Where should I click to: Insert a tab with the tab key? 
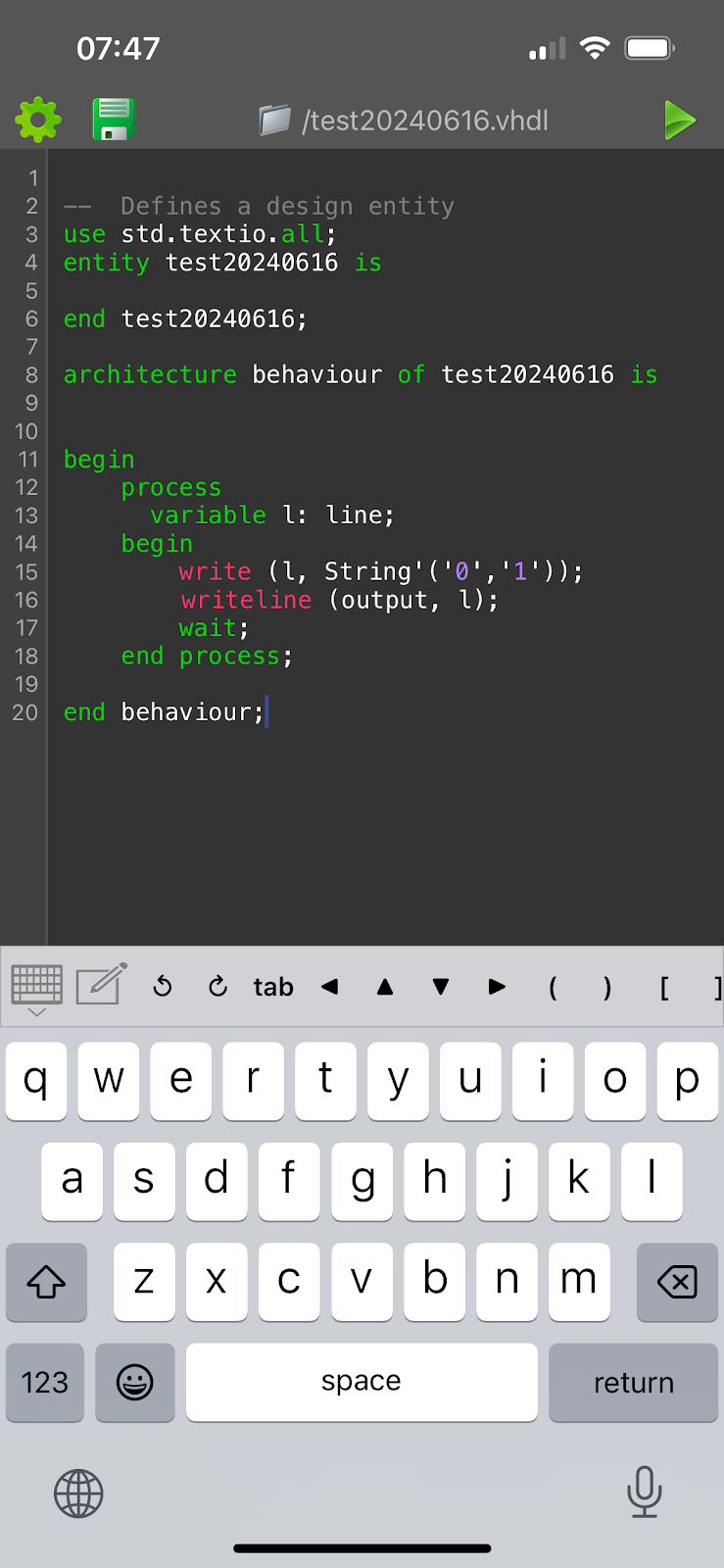273,987
